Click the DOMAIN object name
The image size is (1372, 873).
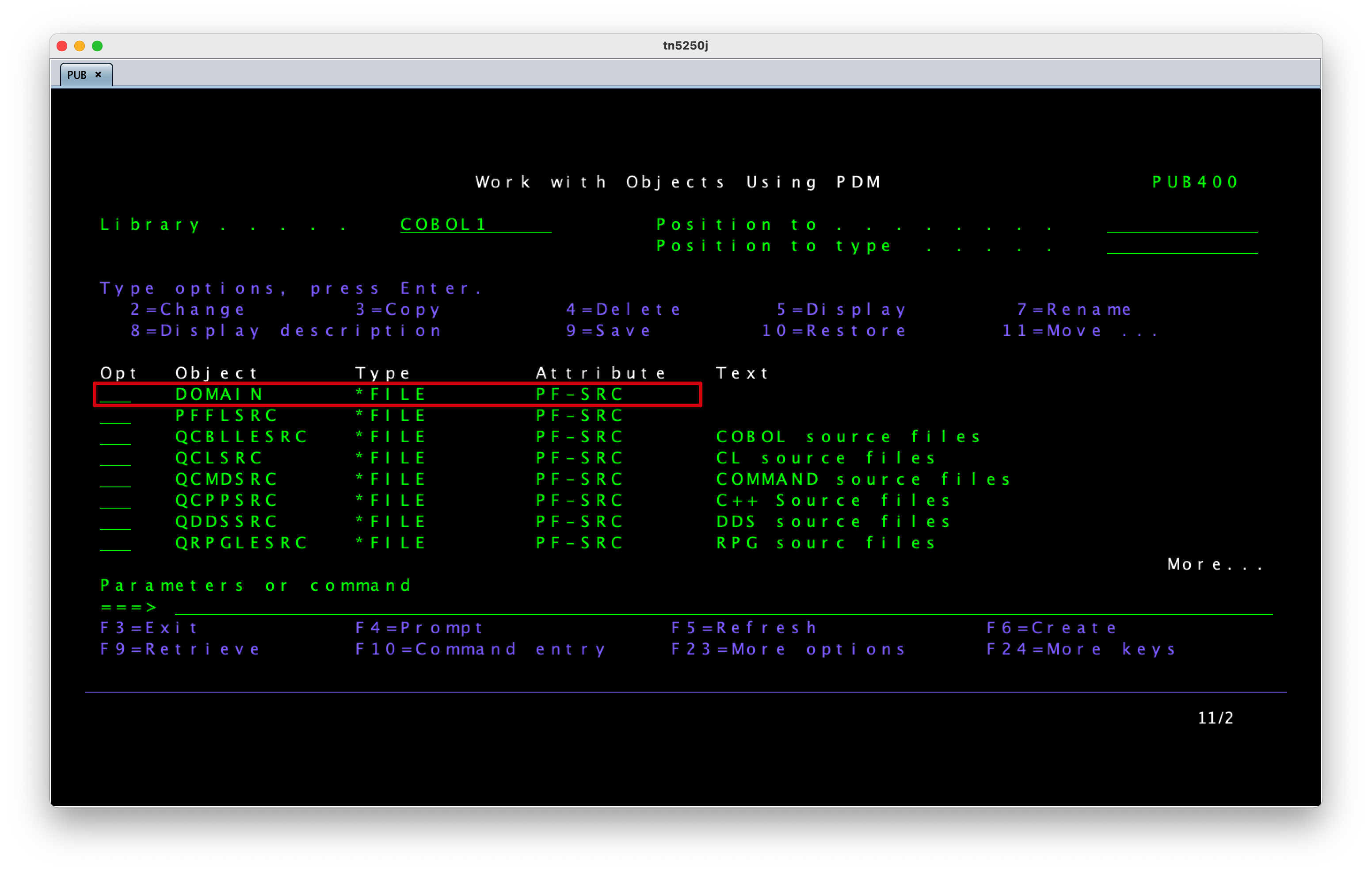(219, 394)
